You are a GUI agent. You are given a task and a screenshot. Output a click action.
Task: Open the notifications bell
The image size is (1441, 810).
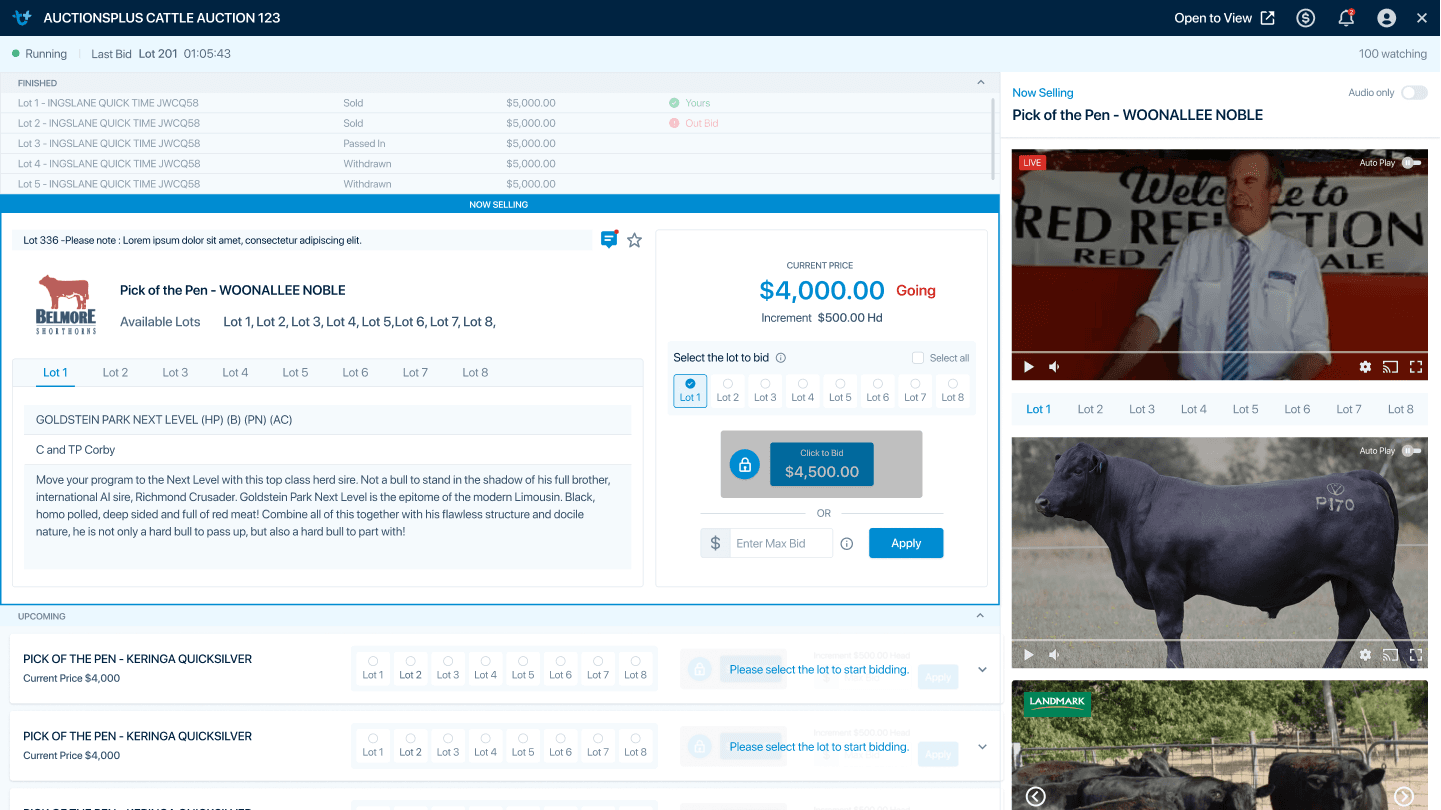(1346, 18)
